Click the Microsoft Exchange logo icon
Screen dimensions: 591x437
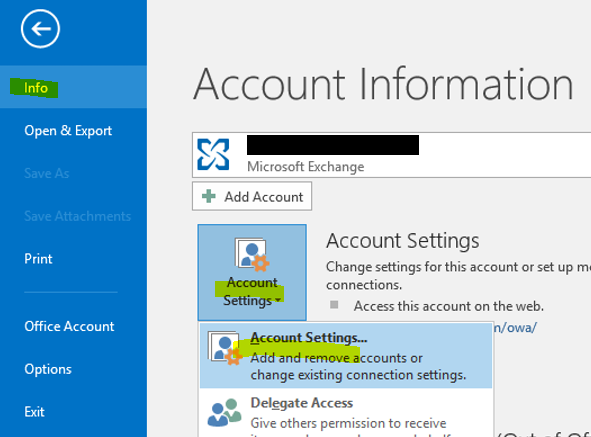click(213, 155)
